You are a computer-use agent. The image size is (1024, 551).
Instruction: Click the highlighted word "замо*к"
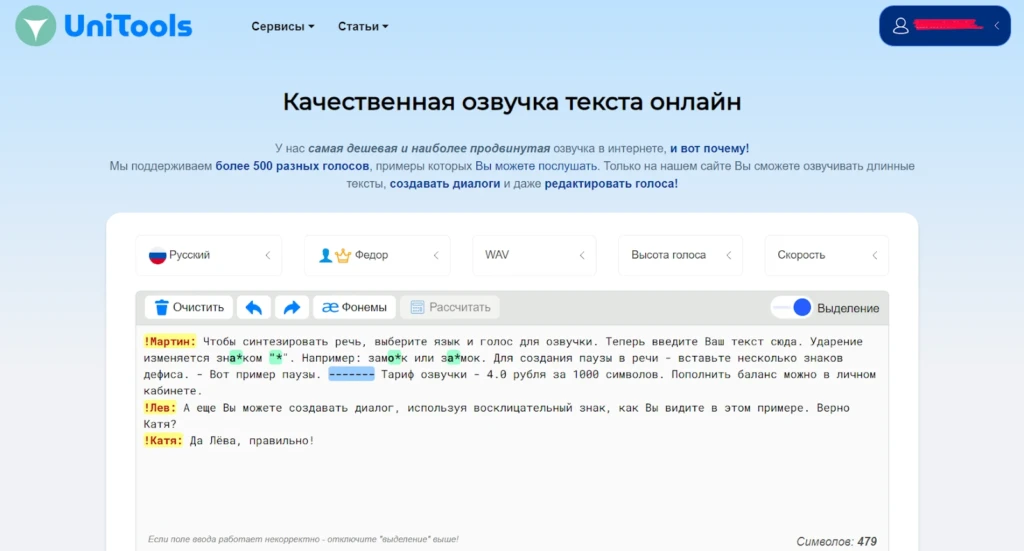388,358
